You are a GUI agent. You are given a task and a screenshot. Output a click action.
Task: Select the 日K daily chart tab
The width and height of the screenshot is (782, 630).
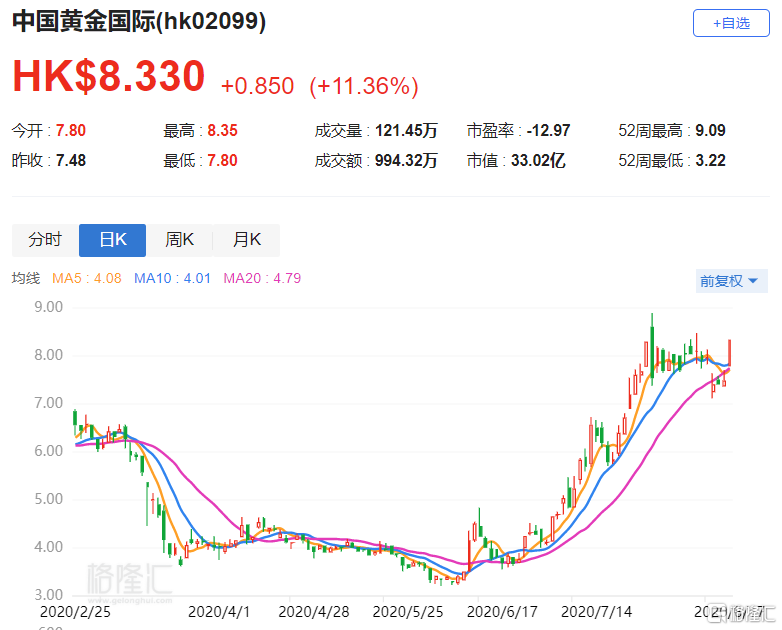coord(111,240)
